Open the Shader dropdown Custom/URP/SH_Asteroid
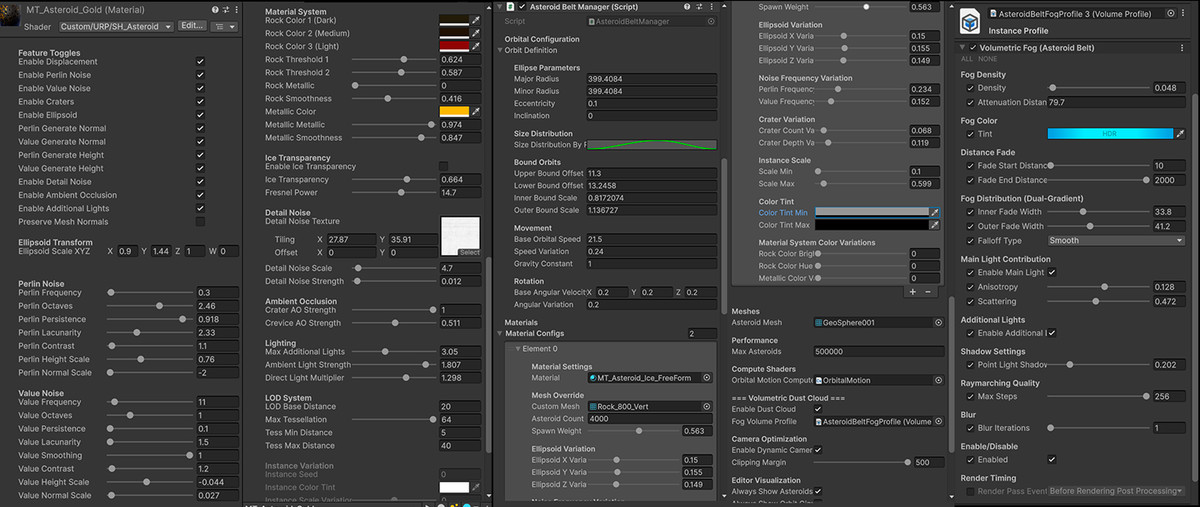 (116, 25)
